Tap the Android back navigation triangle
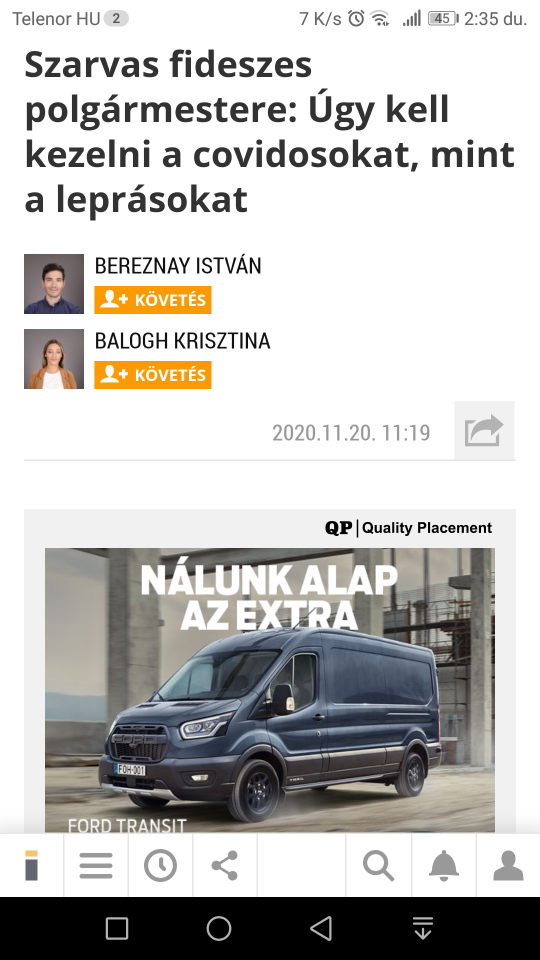The height and width of the screenshot is (960, 540). (321, 928)
